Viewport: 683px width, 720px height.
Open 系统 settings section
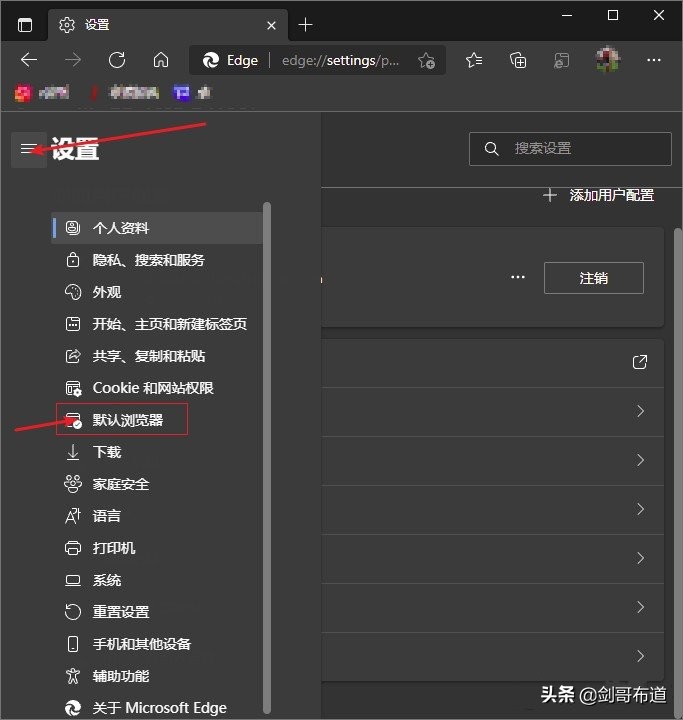[x=157, y=580]
